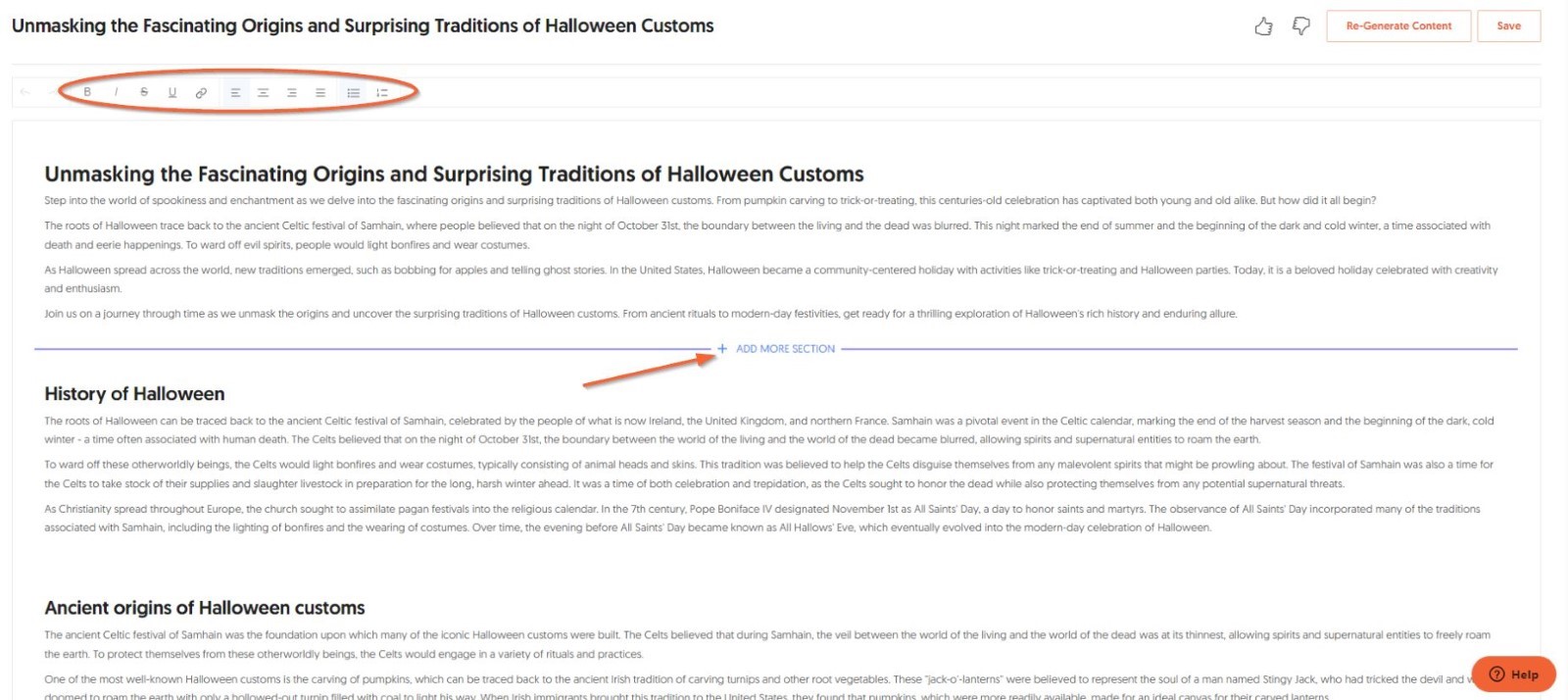
Task: Apply italic formatting
Action: (116, 92)
